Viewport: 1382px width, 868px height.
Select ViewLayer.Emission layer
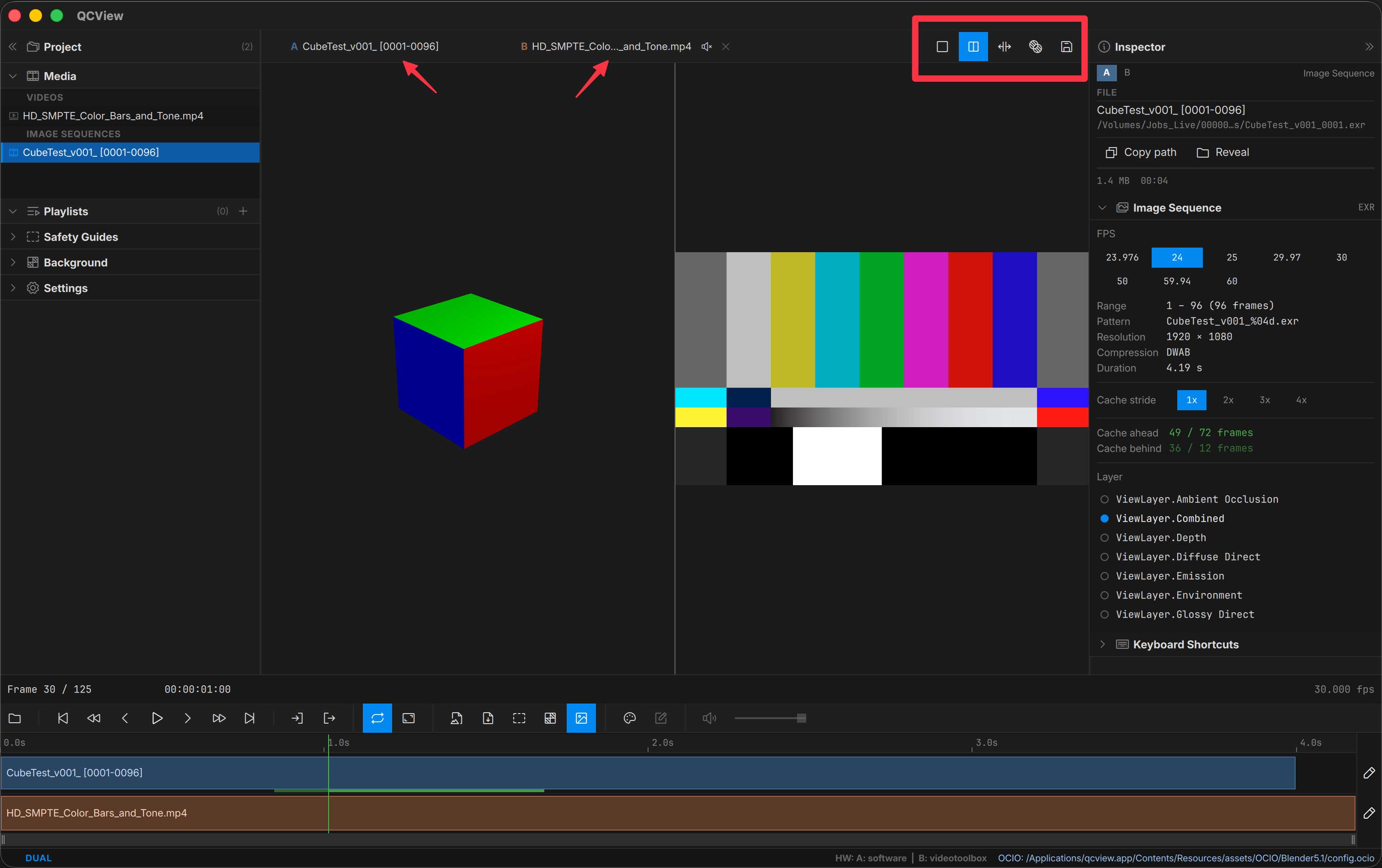1162,576
